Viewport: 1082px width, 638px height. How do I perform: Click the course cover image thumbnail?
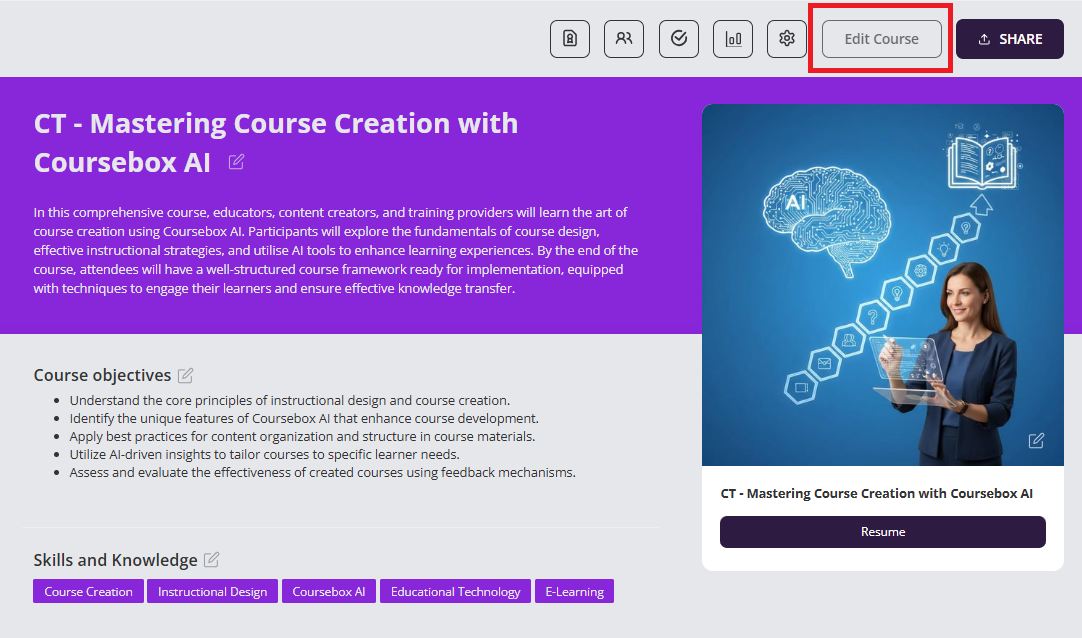click(882, 285)
